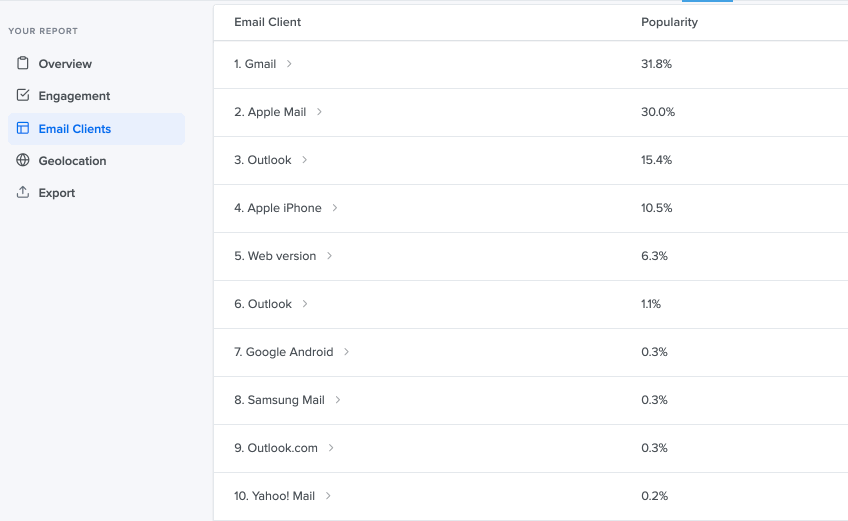Open the Outlook.com client entry
This screenshot has height=521, width=848.
click(x=276, y=448)
